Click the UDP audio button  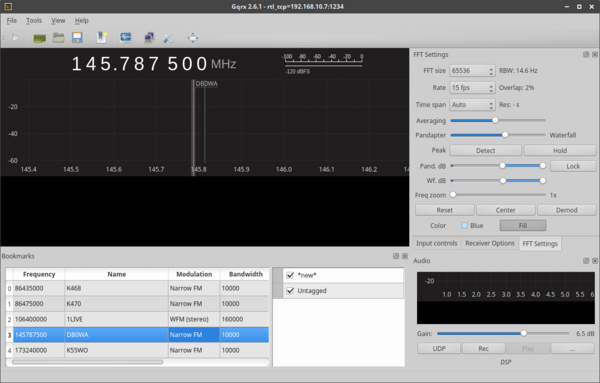click(439, 349)
